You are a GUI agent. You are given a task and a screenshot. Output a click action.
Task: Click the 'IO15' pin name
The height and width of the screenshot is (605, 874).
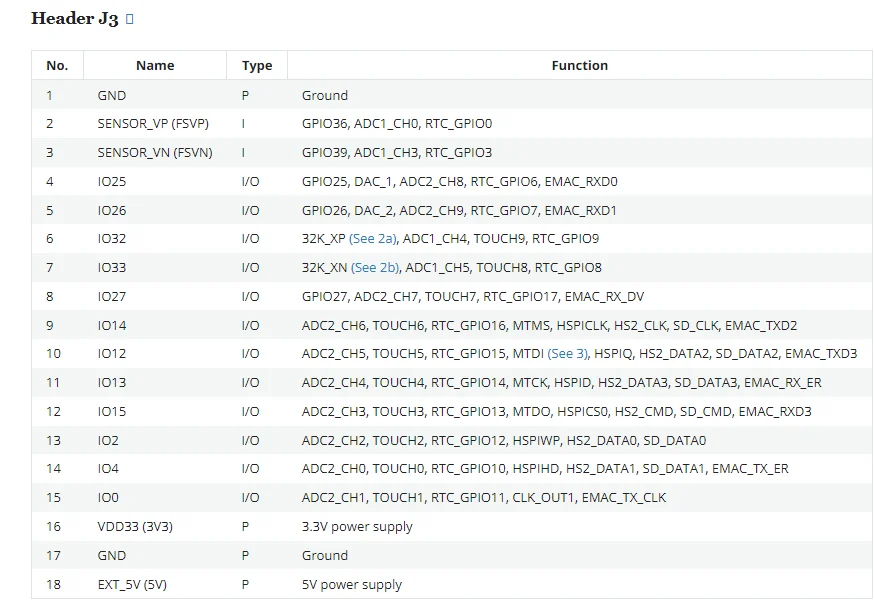pyautogui.click(x=111, y=412)
